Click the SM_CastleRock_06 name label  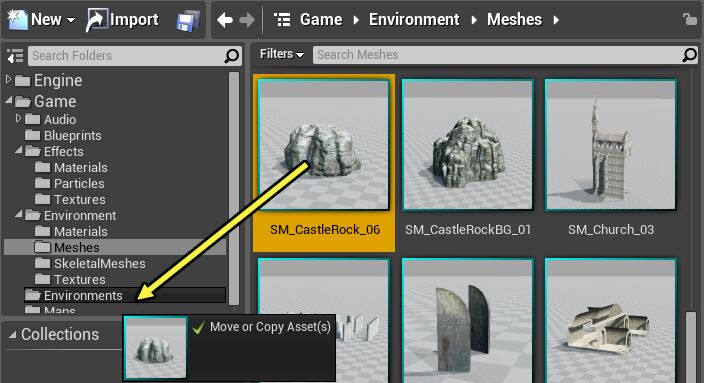(x=325, y=229)
